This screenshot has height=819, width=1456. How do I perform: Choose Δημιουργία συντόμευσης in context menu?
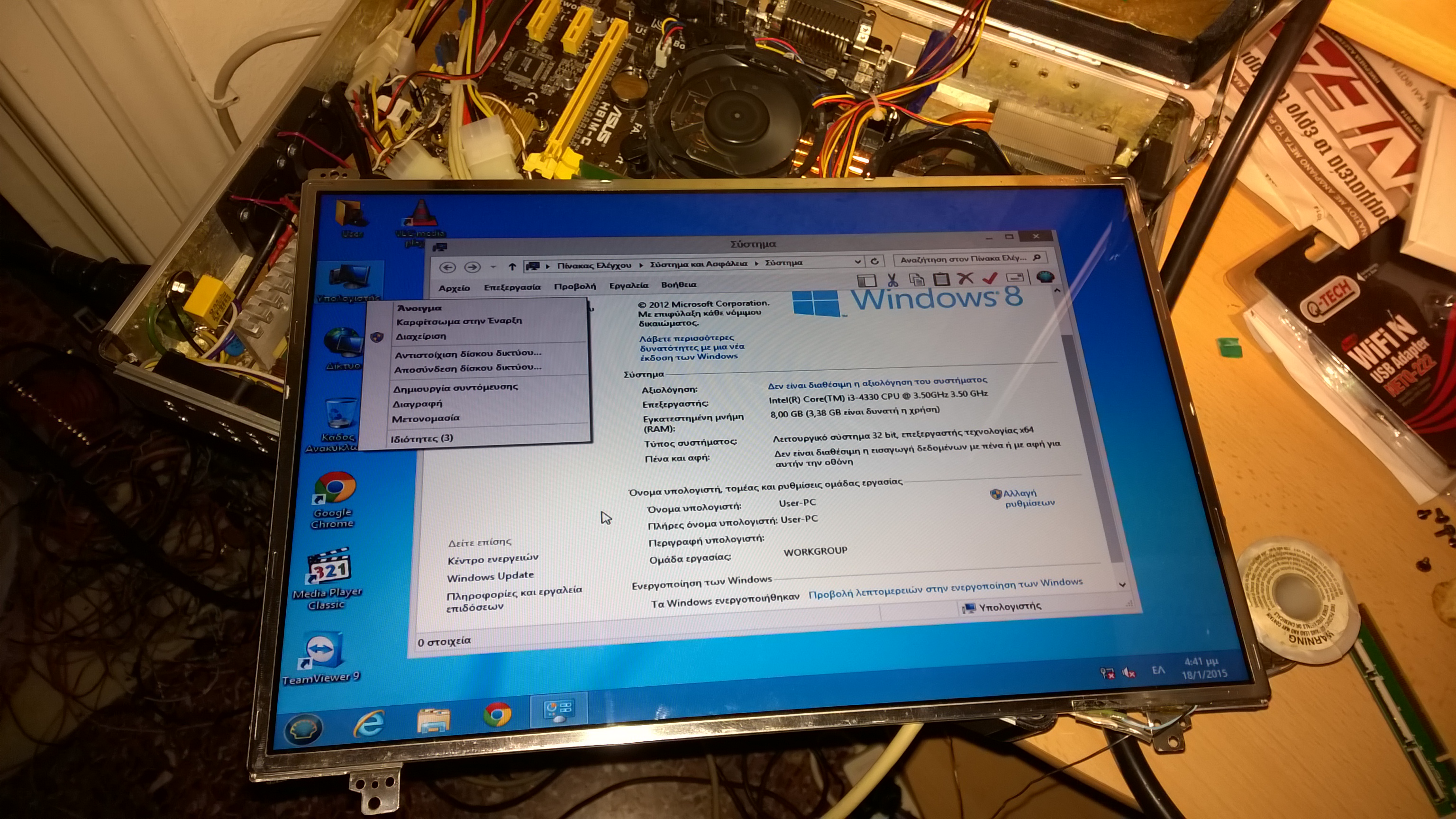455,388
